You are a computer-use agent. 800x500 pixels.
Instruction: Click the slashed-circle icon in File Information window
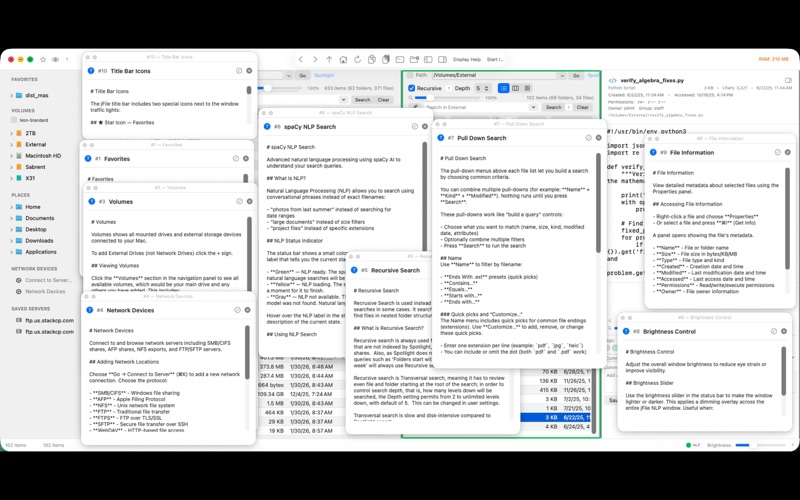tap(778, 152)
